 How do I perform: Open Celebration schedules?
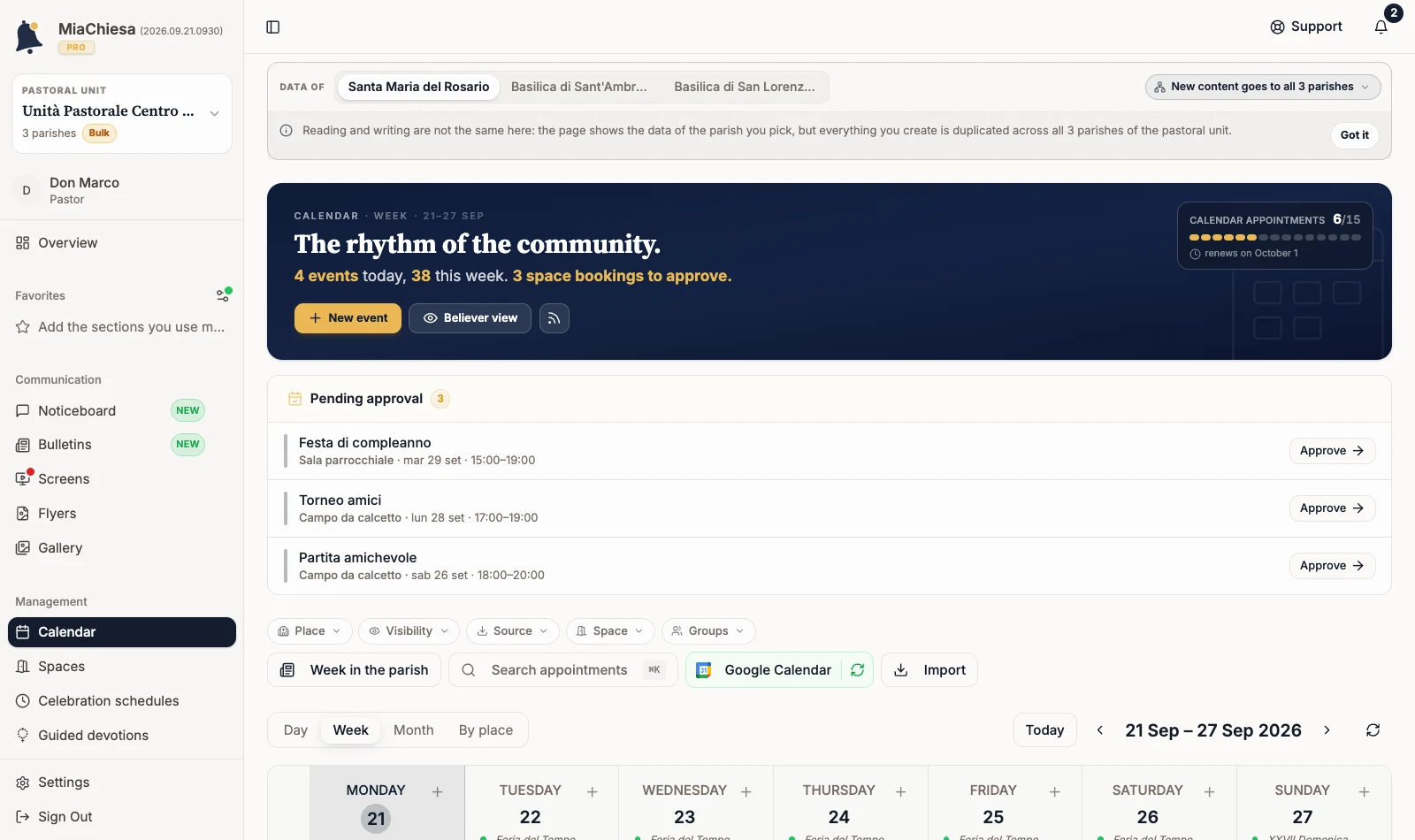tap(122, 701)
